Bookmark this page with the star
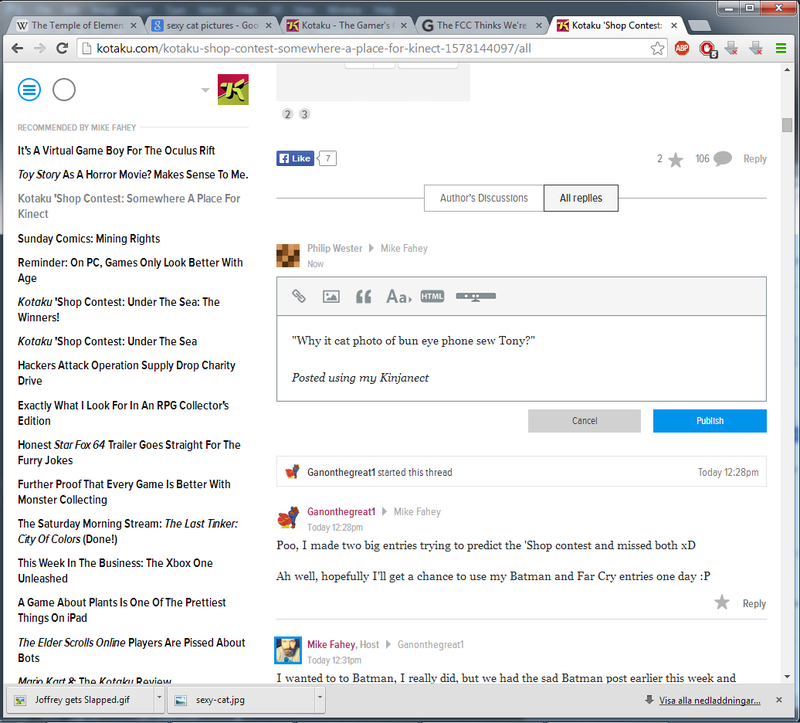Viewport: 800px width, 723px height. pos(657,48)
